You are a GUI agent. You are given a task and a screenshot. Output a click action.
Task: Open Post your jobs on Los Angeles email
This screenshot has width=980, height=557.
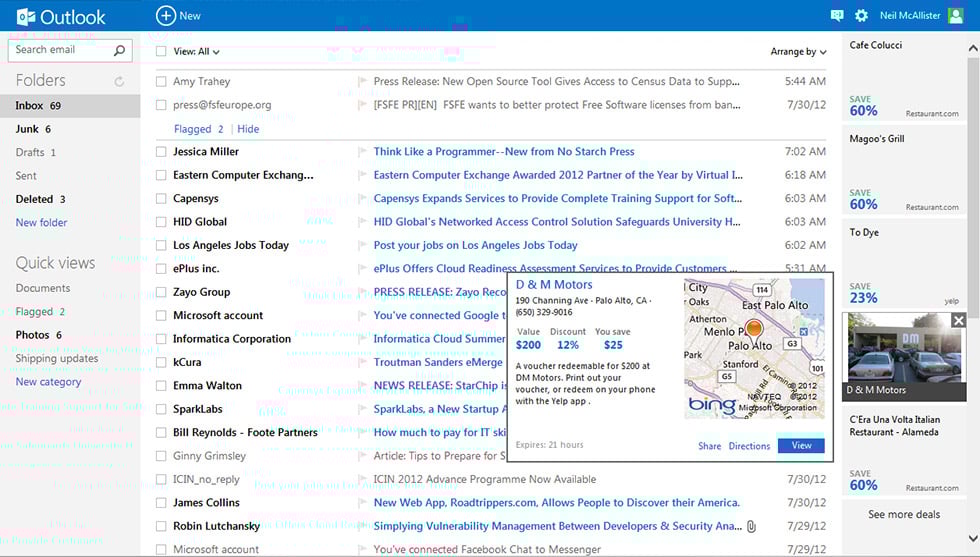(476, 245)
